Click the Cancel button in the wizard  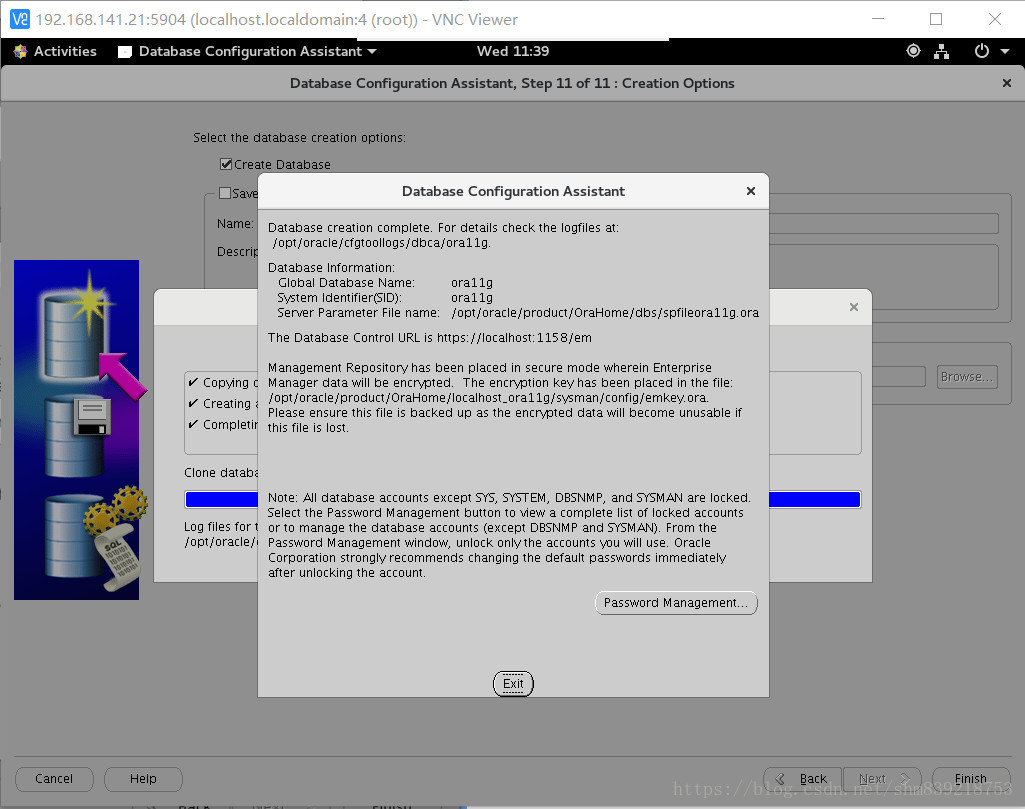pos(54,779)
